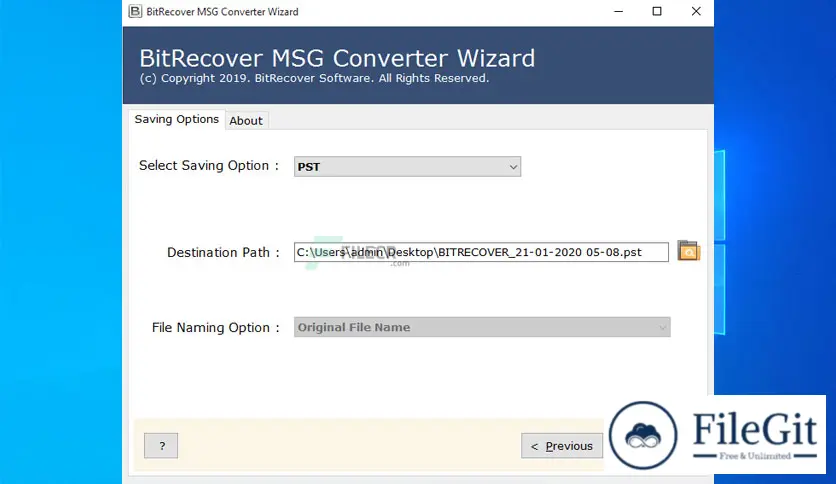The width and height of the screenshot is (836, 484).
Task: Click the 'Select Saving Option :' label
Action: click(x=209, y=166)
